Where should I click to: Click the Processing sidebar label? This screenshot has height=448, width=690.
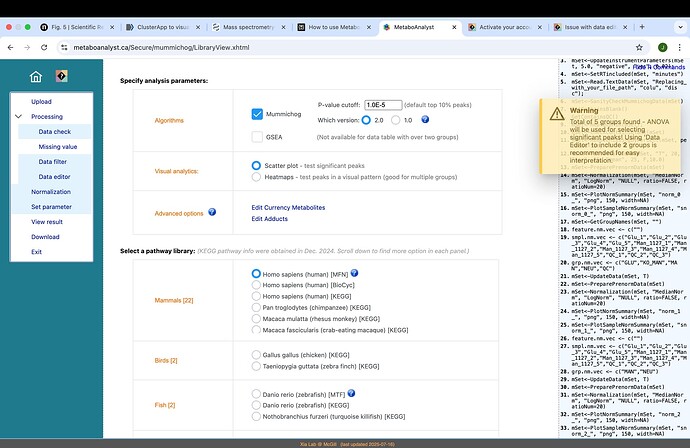[47, 117]
